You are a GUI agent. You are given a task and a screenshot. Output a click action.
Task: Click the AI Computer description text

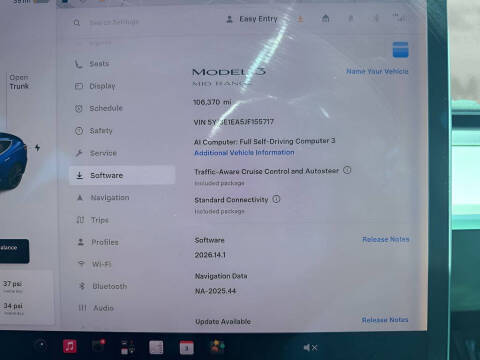(x=265, y=141)
